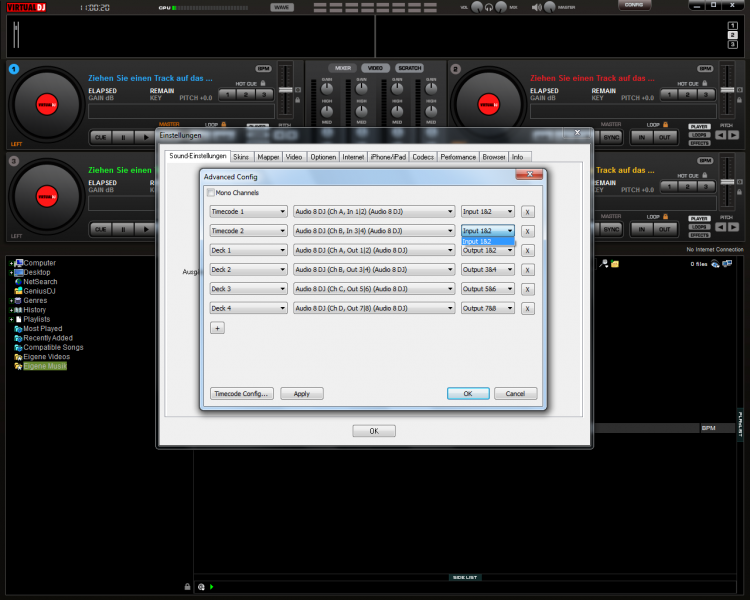Click Cancel in Advanced Config
750x600 pixels.
515,394
